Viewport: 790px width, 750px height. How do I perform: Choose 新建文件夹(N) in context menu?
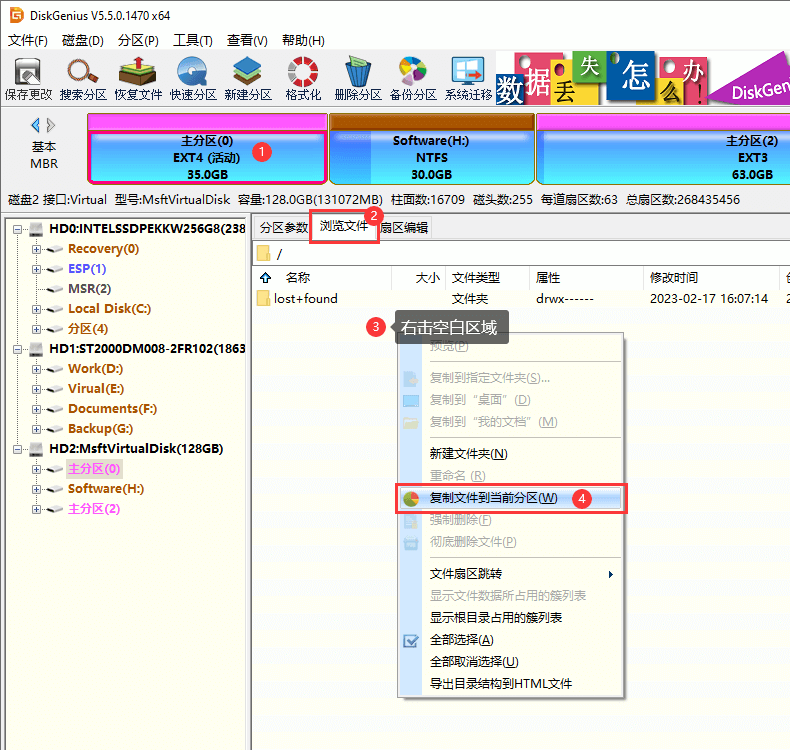(x=510, y=454)
